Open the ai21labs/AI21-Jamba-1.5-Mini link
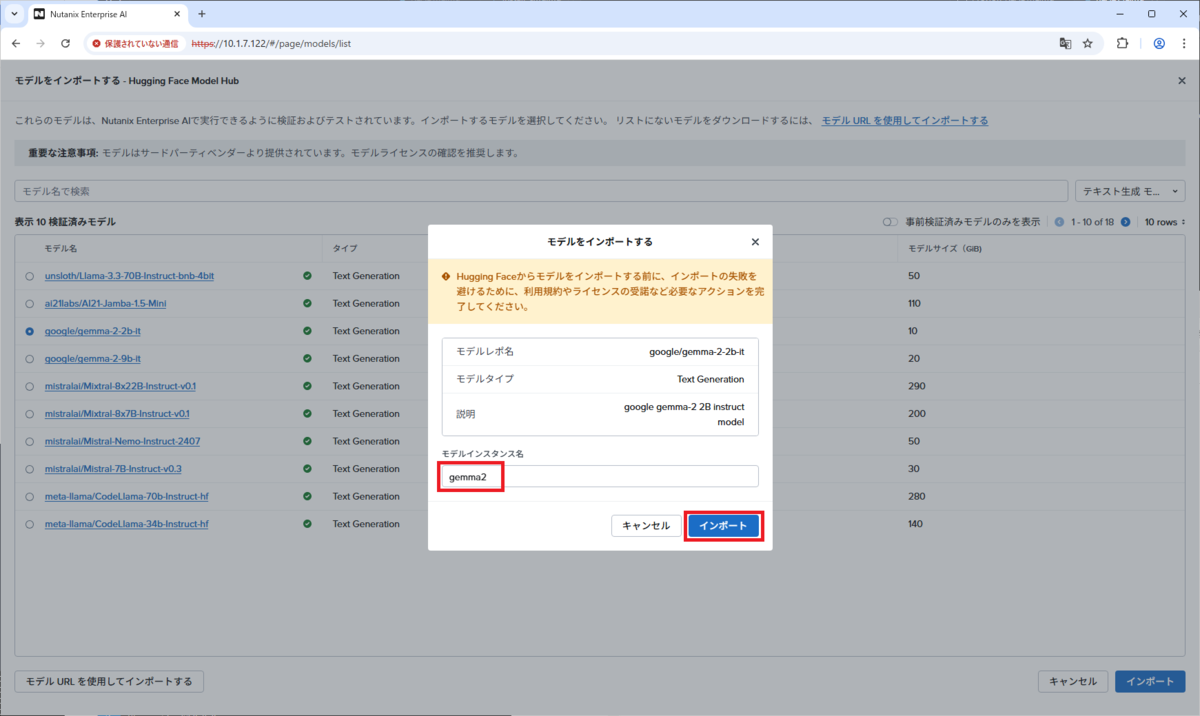 (x=106, y=303)
